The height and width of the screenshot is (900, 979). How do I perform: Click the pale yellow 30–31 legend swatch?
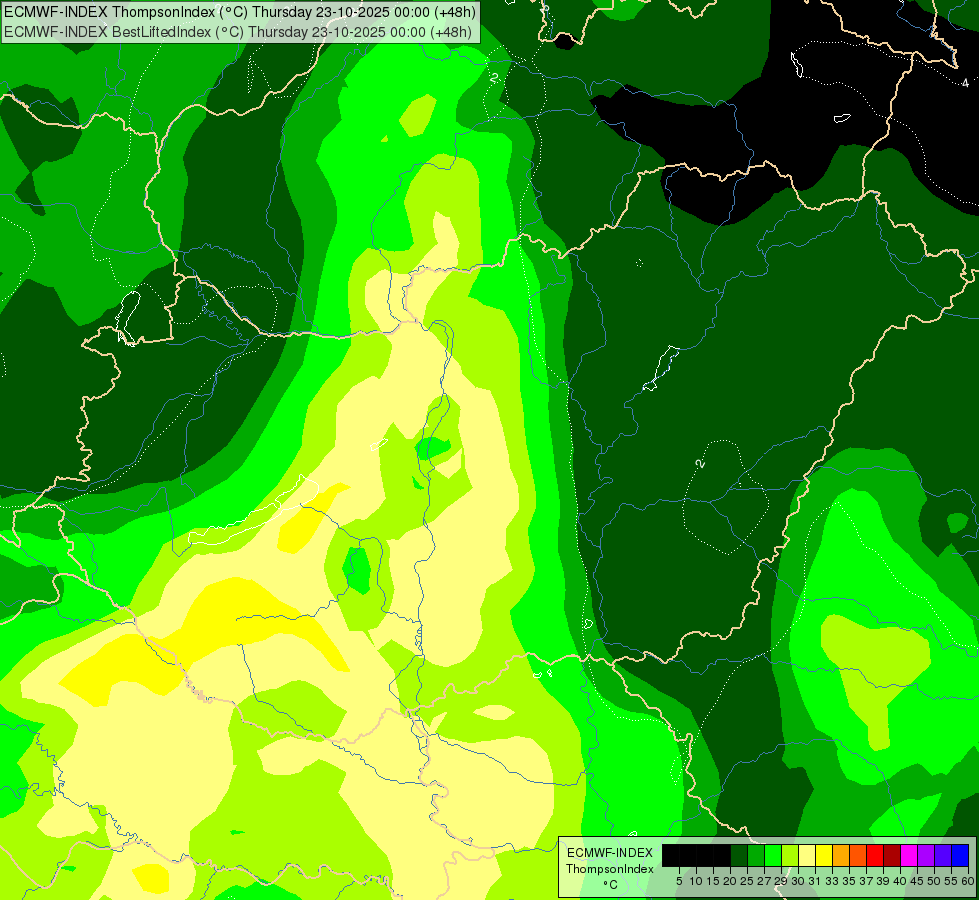click(807, 856)
